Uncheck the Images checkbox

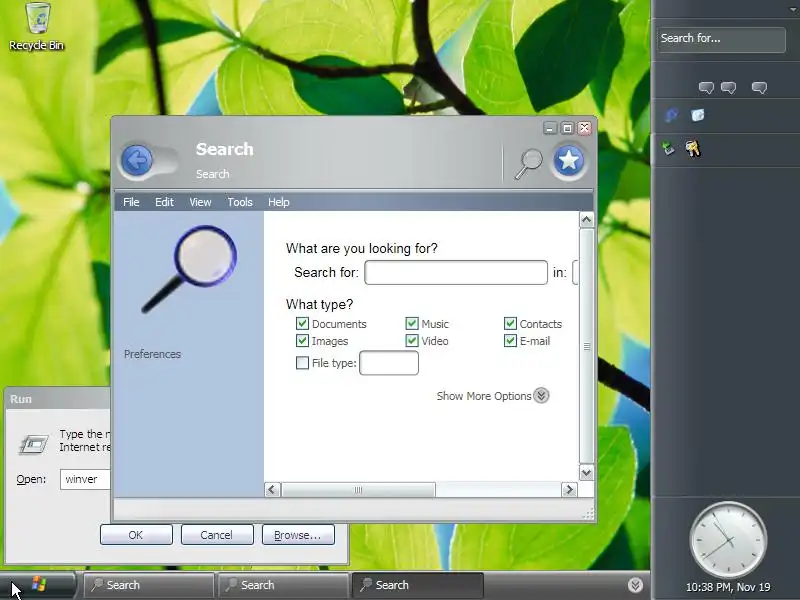[x=302, y=340]
